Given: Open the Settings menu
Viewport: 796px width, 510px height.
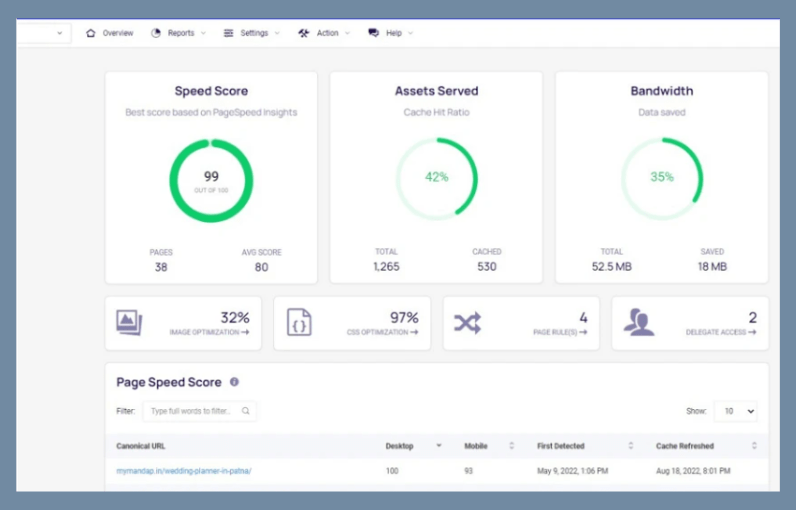Looking at the screenshot, I should 254,33.
